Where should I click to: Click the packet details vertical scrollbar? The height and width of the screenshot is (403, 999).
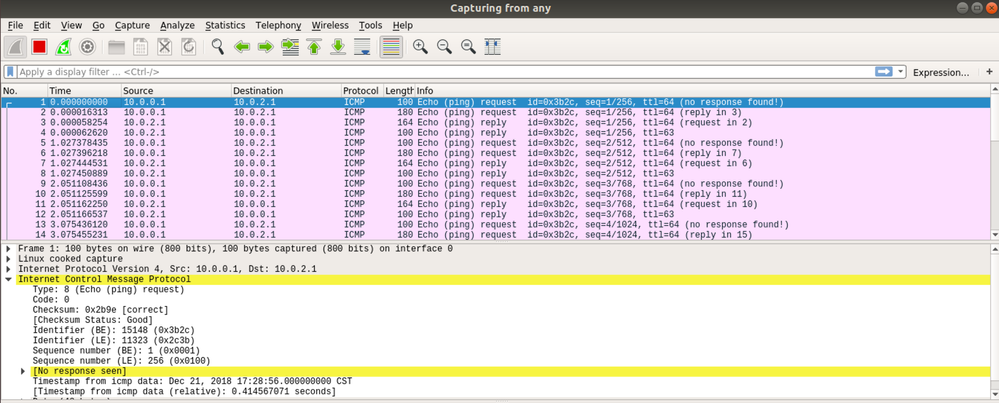click(x=995, y=322)
